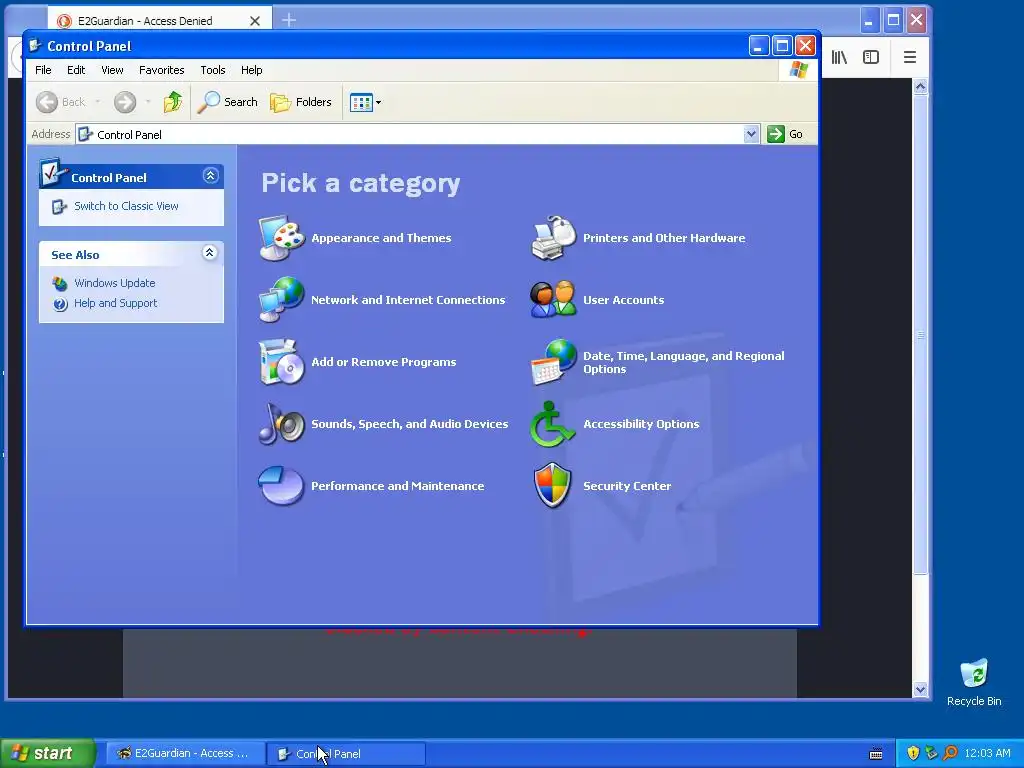The width and height of the screenshot is (1024, 768).
Task: Open the User Accounts people icon
Action: (553, 300)
